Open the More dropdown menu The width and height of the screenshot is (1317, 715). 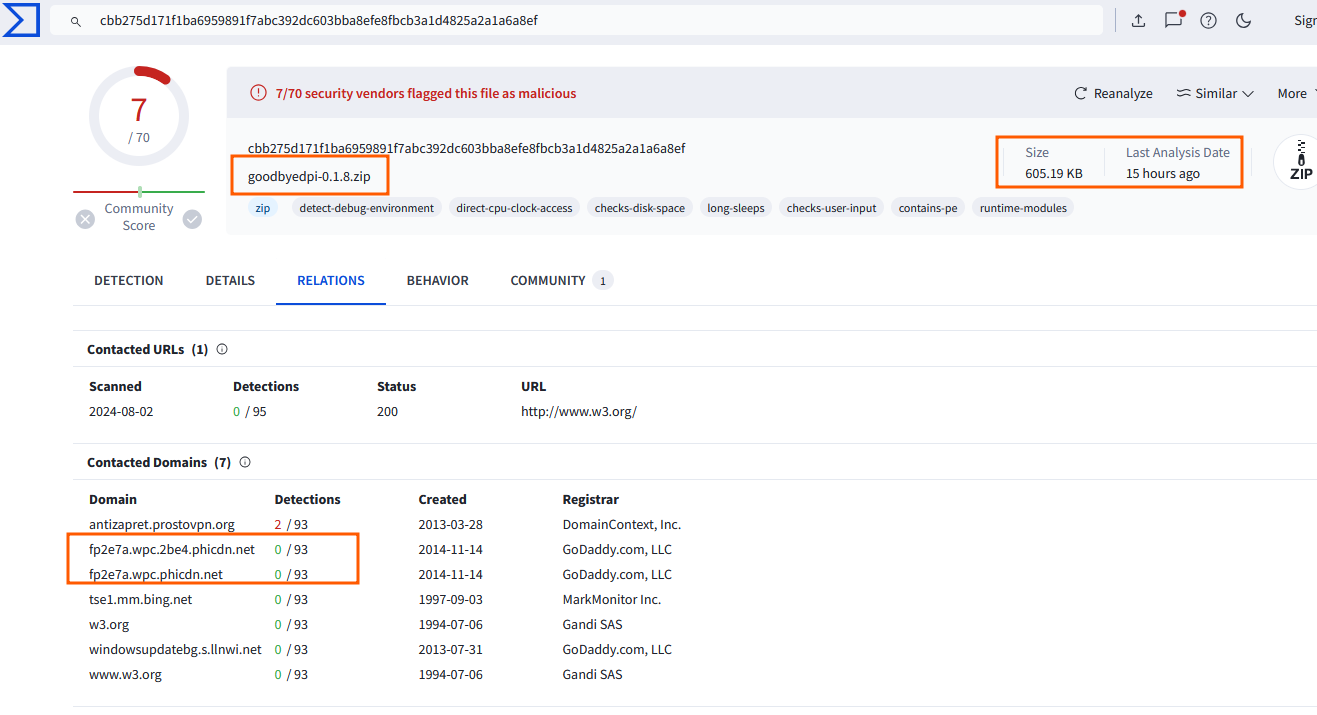click(x=1296, y=93)
